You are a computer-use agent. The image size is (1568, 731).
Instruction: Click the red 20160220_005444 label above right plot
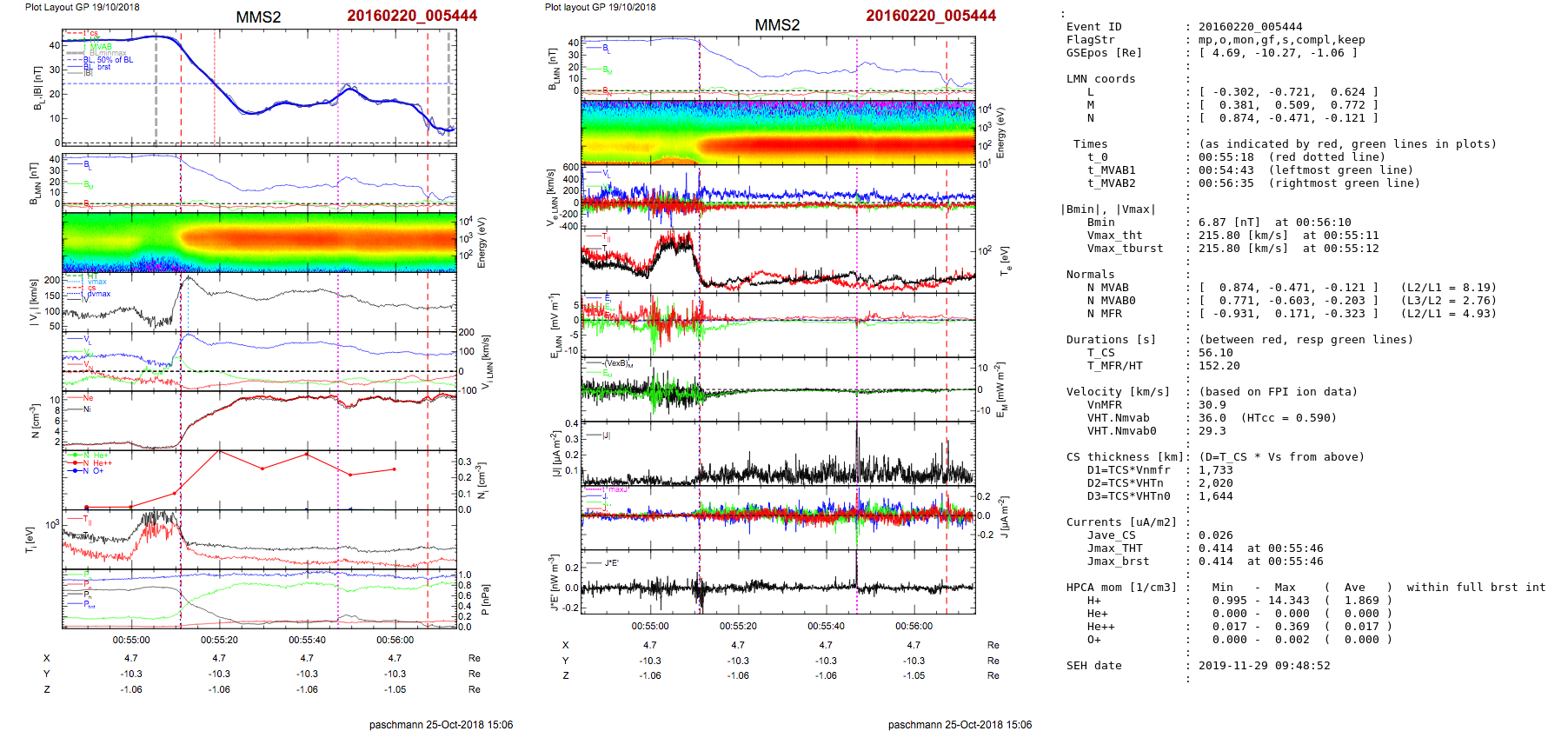[x=930, y=16]
